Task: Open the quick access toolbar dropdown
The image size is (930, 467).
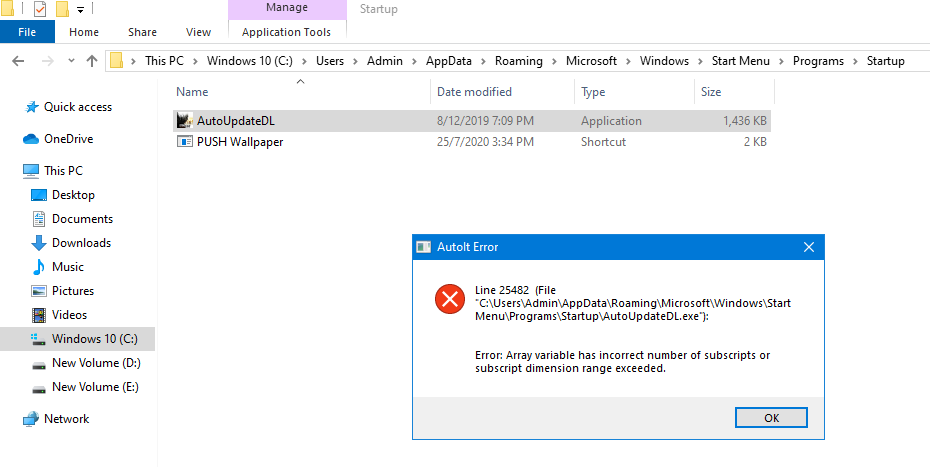Action: tap(81, 9)
